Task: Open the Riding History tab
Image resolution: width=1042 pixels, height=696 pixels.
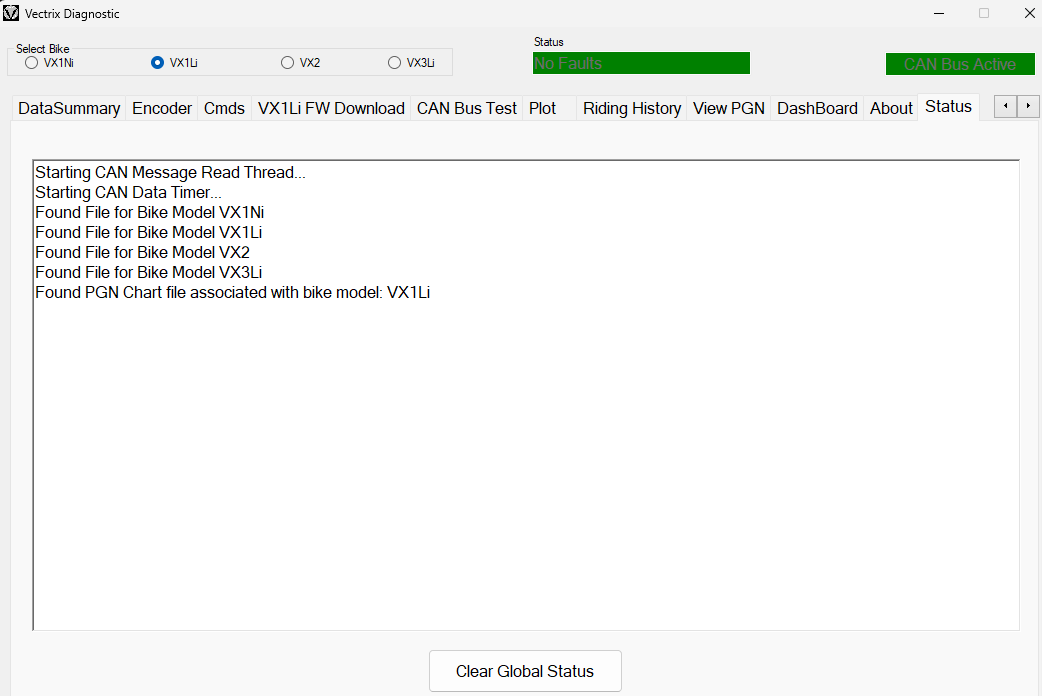Action: point(632,108)
